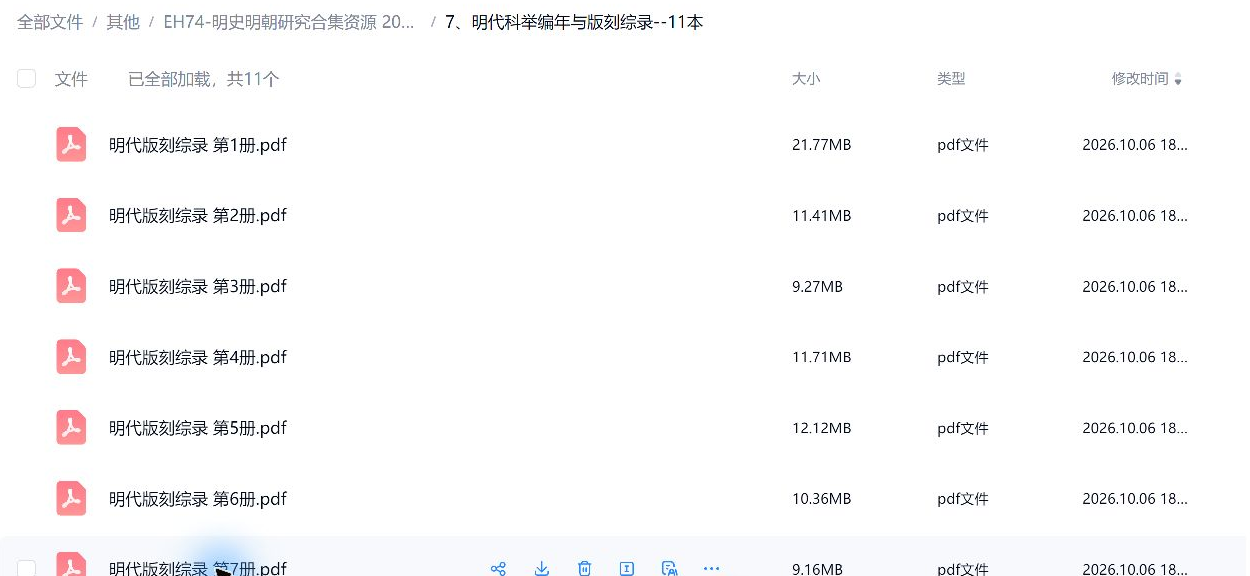Open EH74-明史明朝研究合集资源 breadcrumb folder
This screenshot has height=576, width=1250.
pyautogui.click(x=289, y=22)
